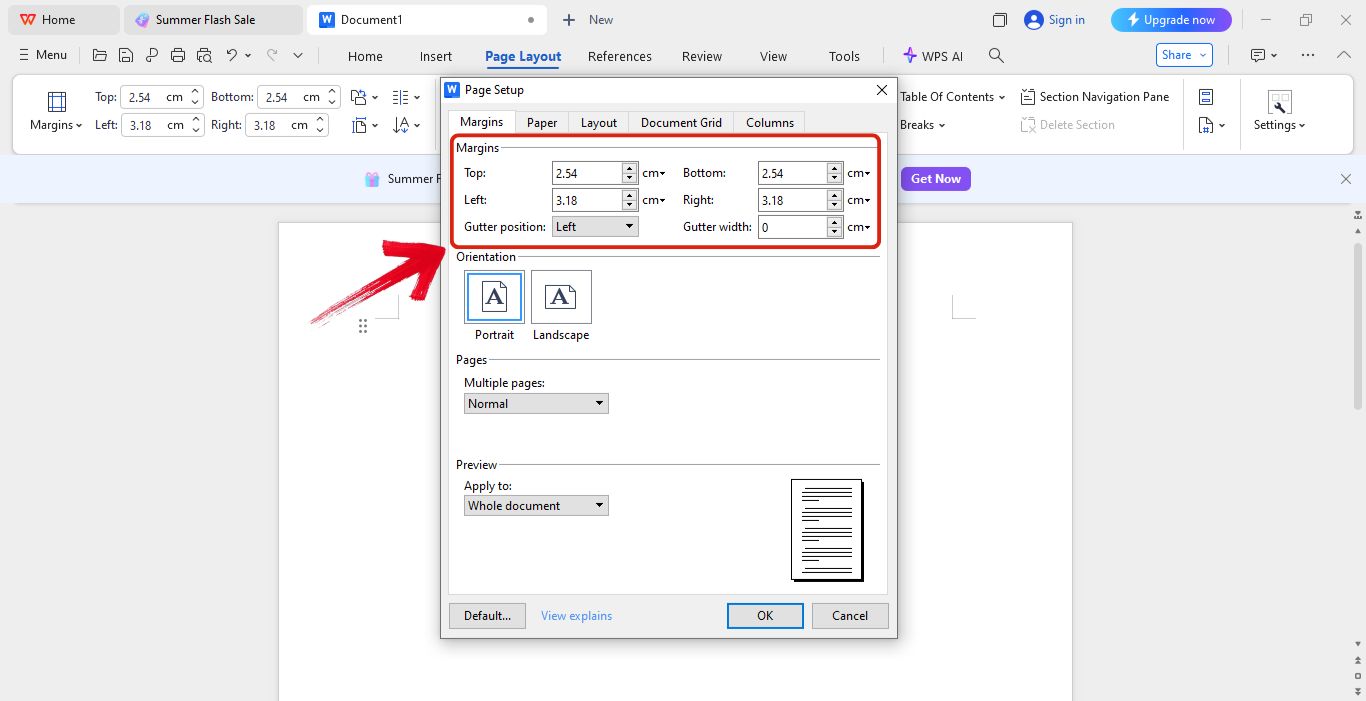Click the page orientation icon in ribbon
This screenshot has width=1366, height=701.
point(359,97)
